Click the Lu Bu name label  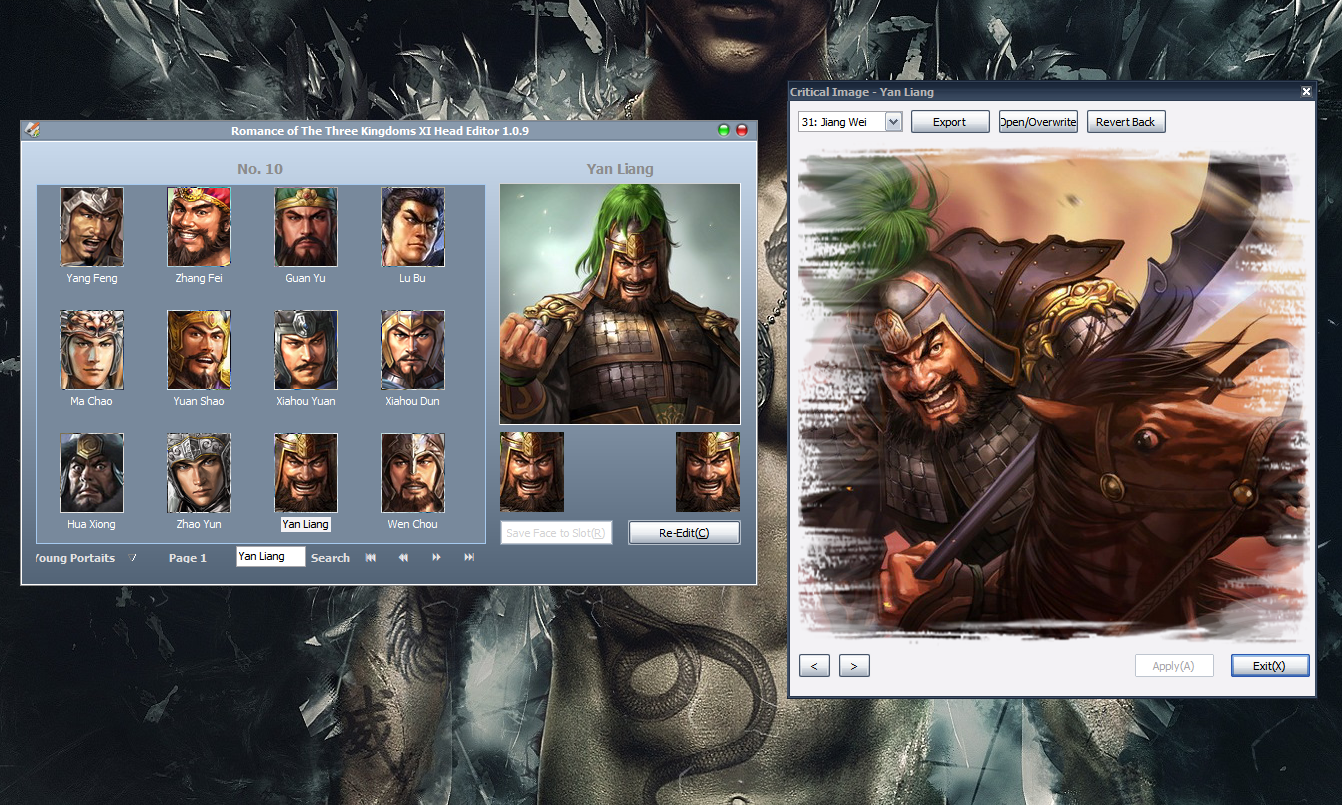click(412, 278)
